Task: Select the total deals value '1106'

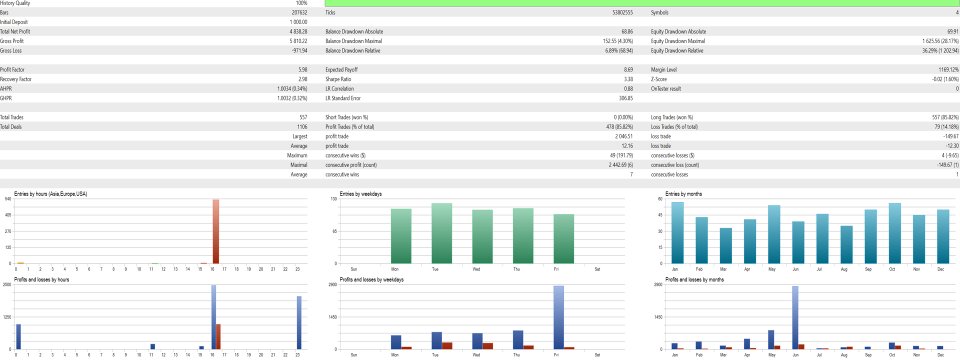Action: pyautogui.click(x=302, y=127)
